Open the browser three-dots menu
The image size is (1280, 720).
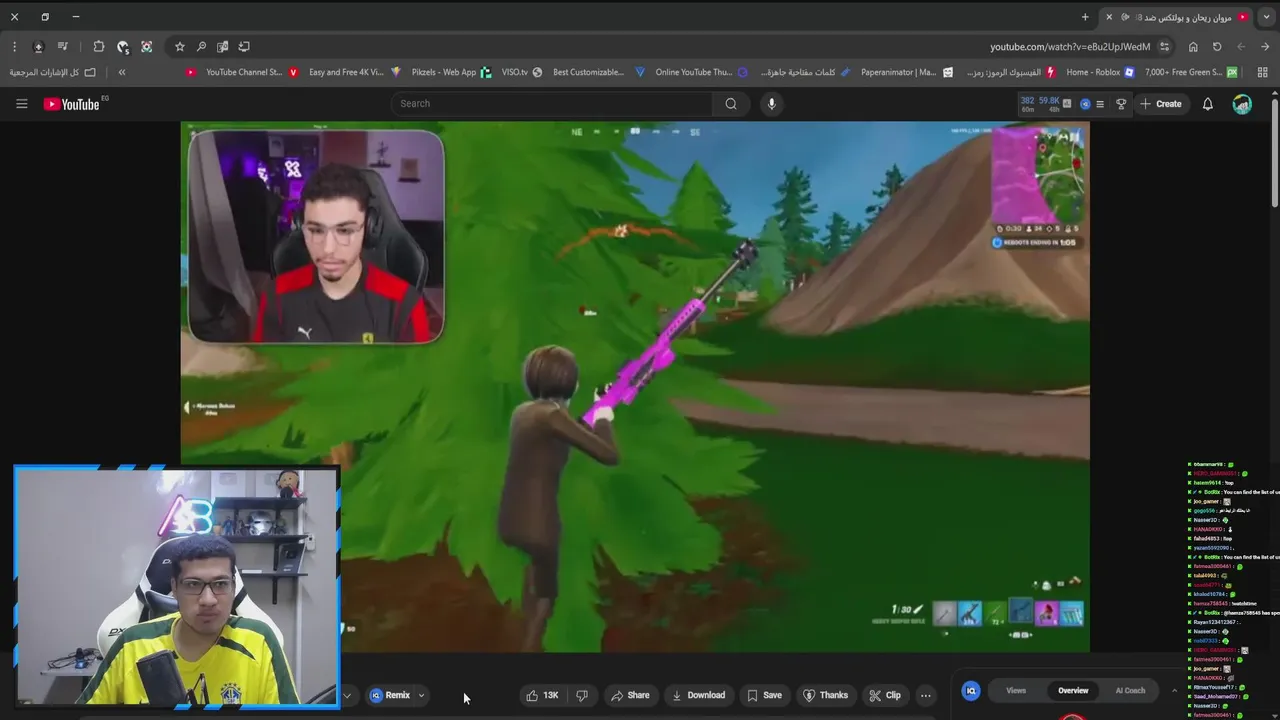click(x=14, y=47)
